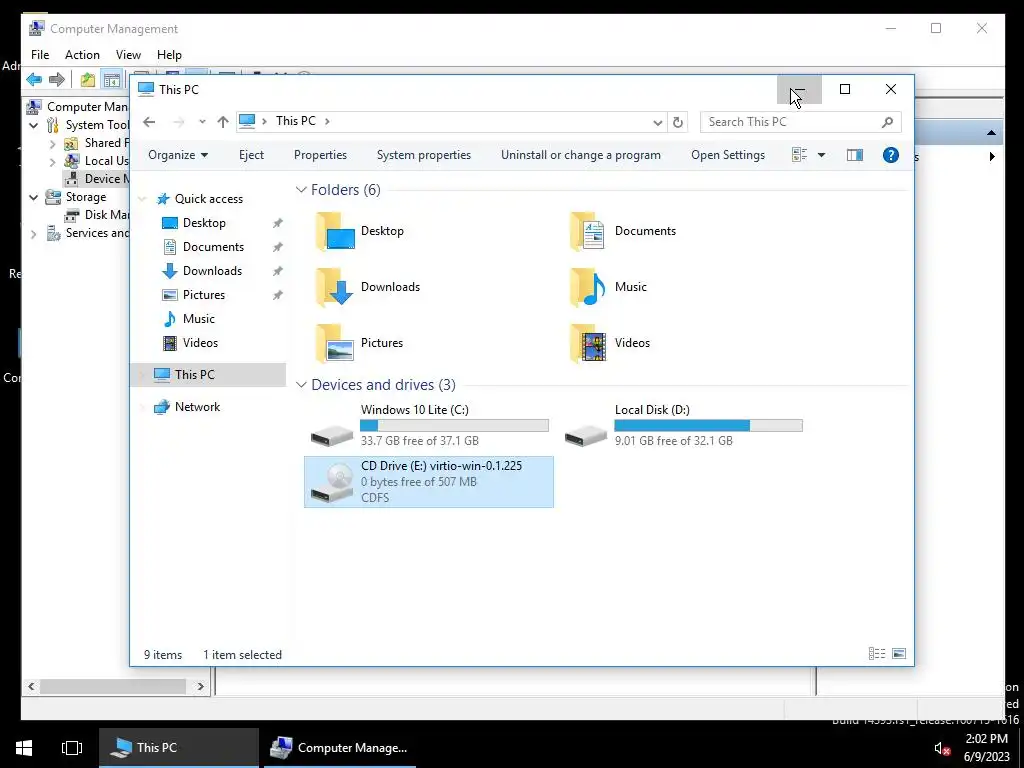1024x768 pixels.
Task: Refresh the This PC address bar
Action: (x=678, y=122)
